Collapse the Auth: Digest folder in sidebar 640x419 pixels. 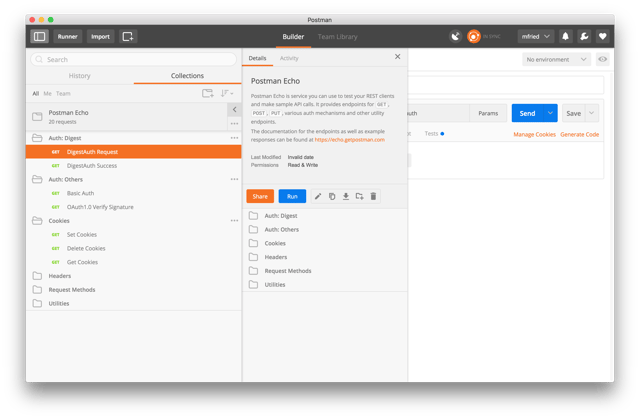coord(37,138)
